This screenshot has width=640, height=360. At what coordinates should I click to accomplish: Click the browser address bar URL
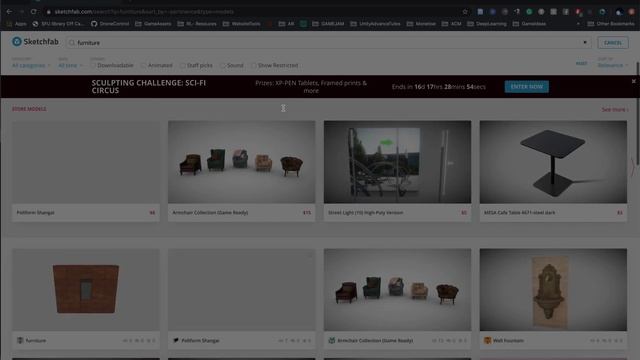[x=144, y=12]
